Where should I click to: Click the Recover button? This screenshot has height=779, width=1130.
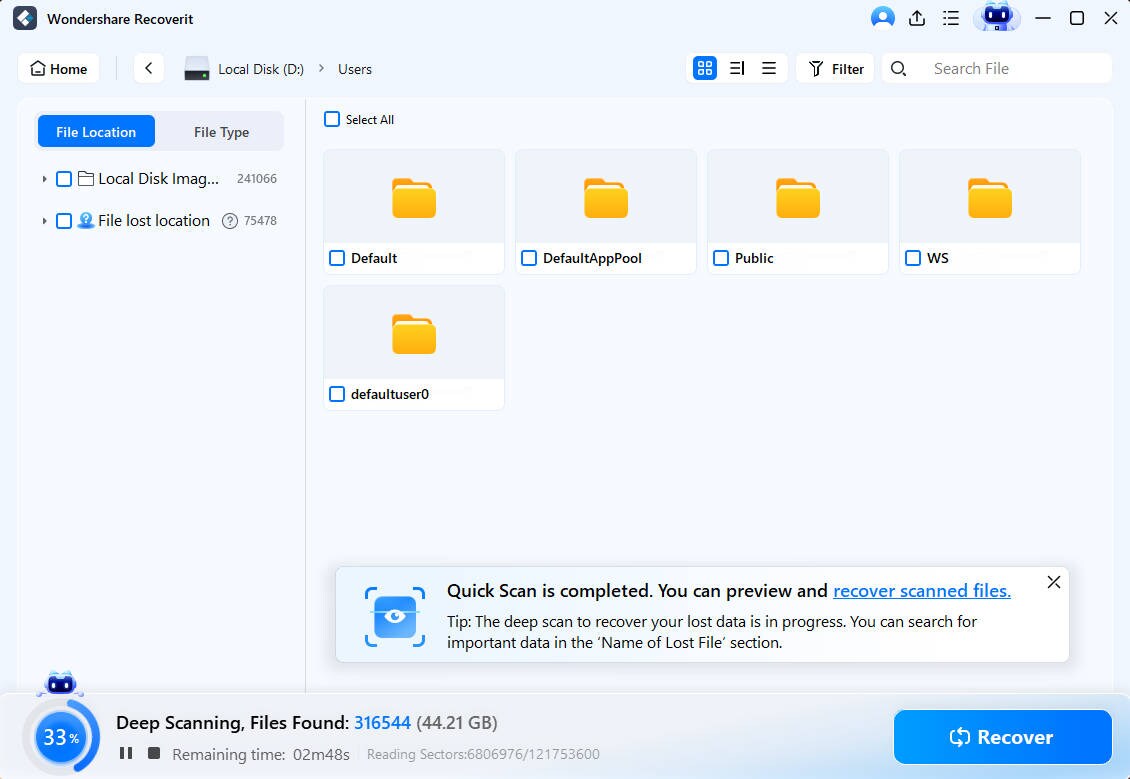tap(1002, 737)
